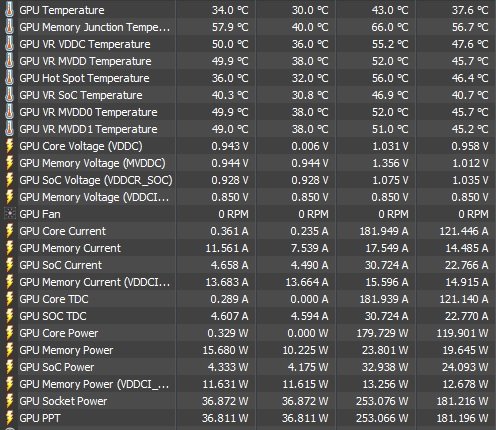Screen dimensions: 496x430
Task: Click the lightning icon beside GPU PPT
Action: [9, 418]
